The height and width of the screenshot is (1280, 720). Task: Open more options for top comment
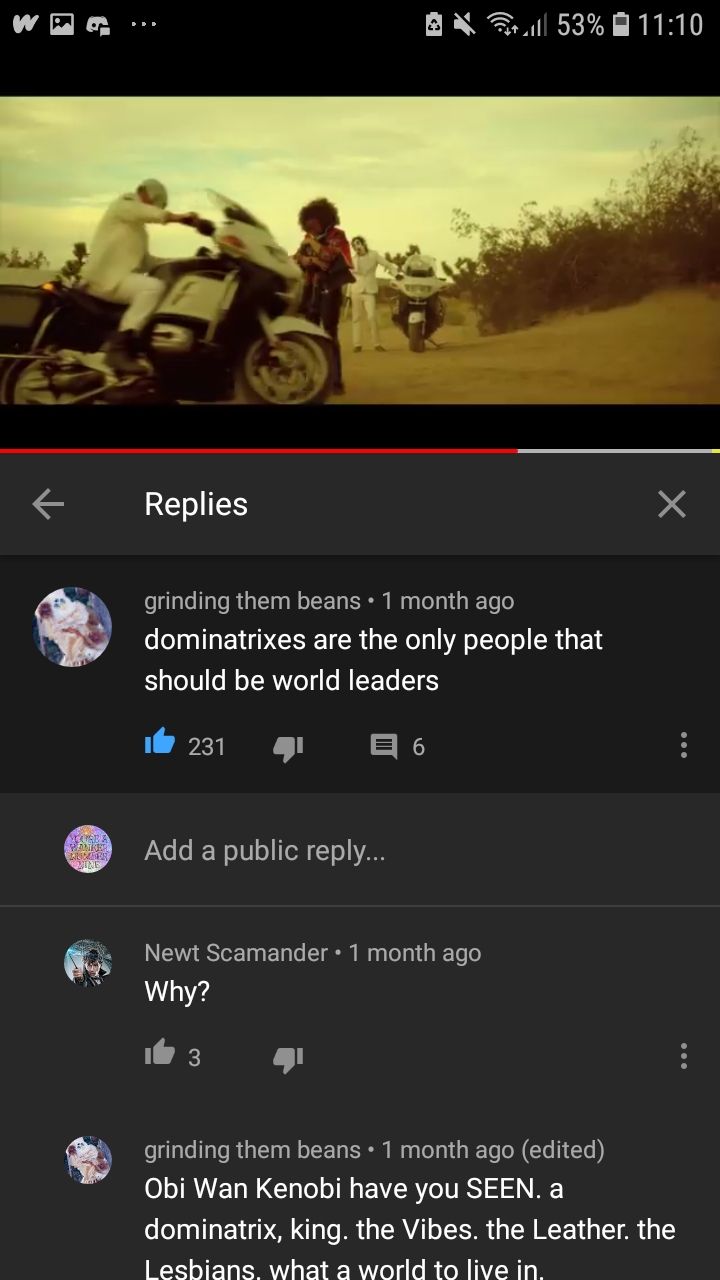[x=683, y=745]
